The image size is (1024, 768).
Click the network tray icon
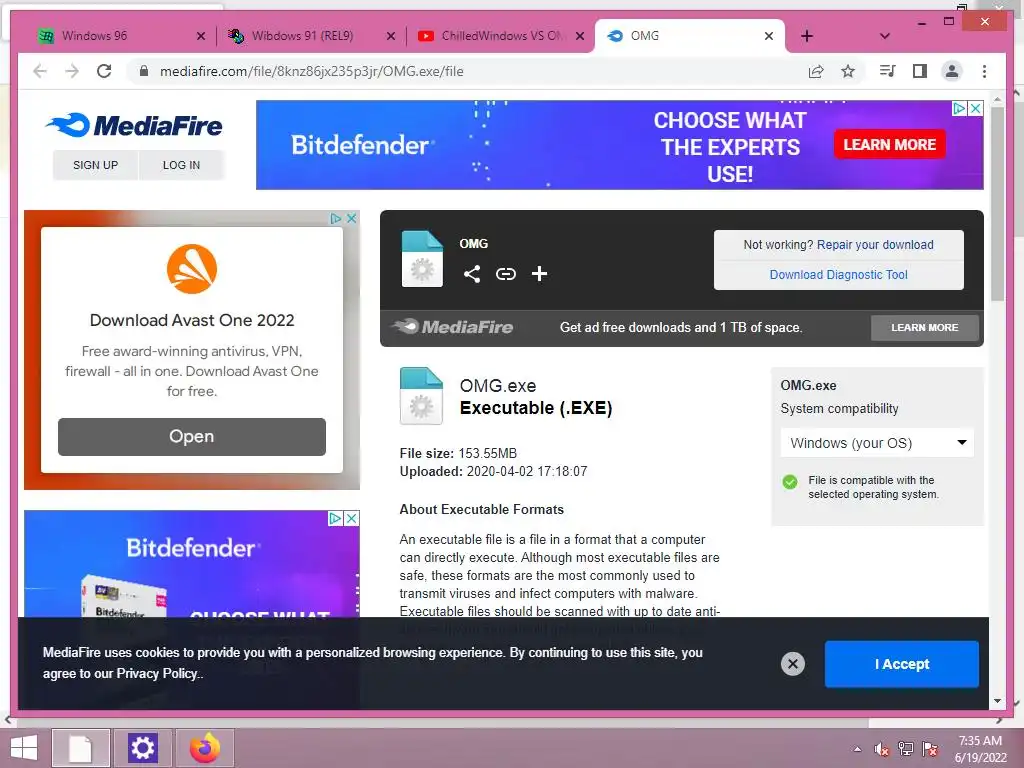click(x=906, y=748)
